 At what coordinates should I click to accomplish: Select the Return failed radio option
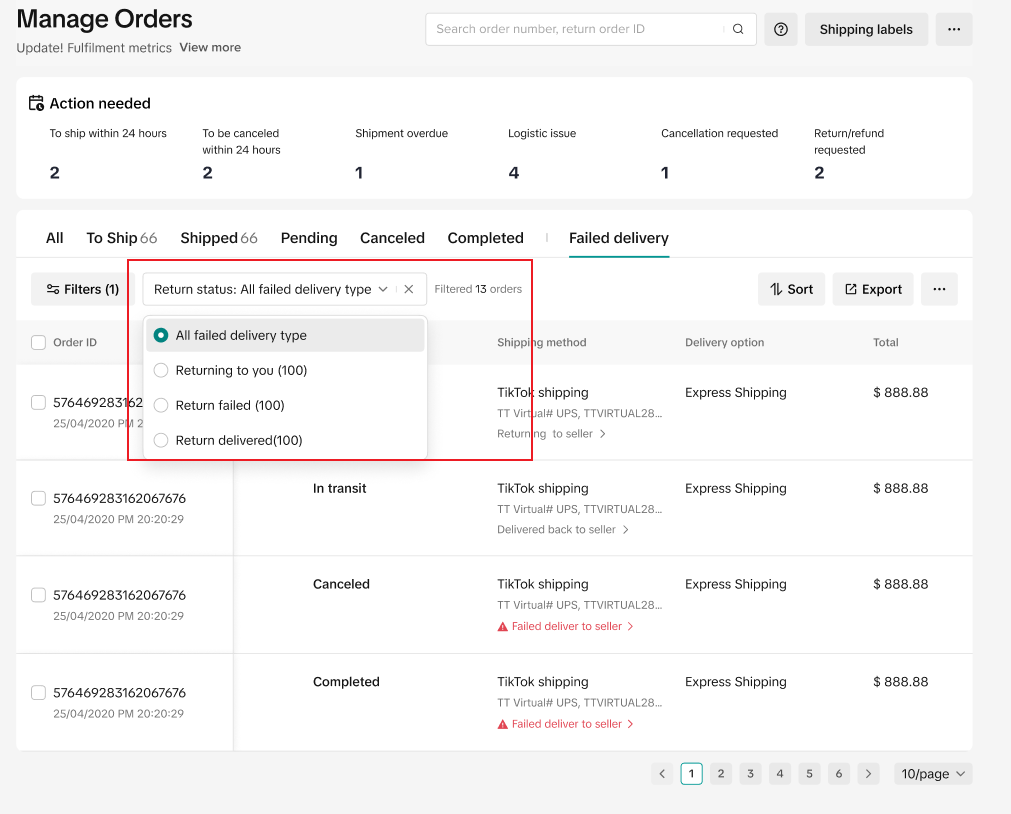pos(161,405)
